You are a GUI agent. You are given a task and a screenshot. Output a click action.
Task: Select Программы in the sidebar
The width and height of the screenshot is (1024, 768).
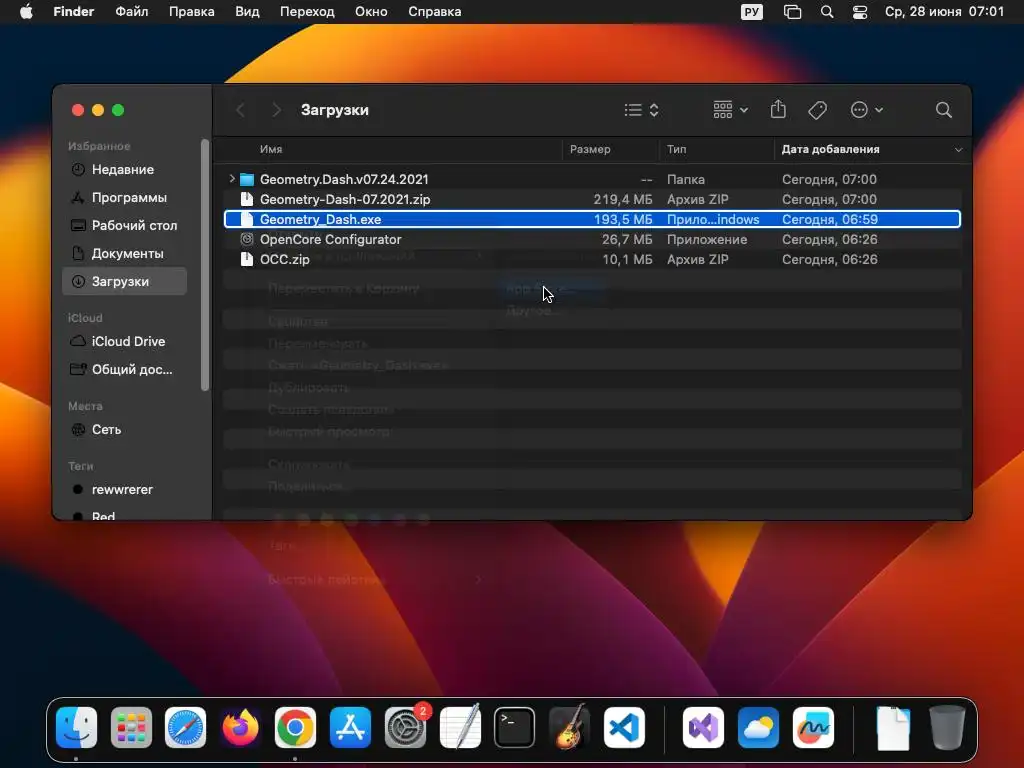[124, 197]
